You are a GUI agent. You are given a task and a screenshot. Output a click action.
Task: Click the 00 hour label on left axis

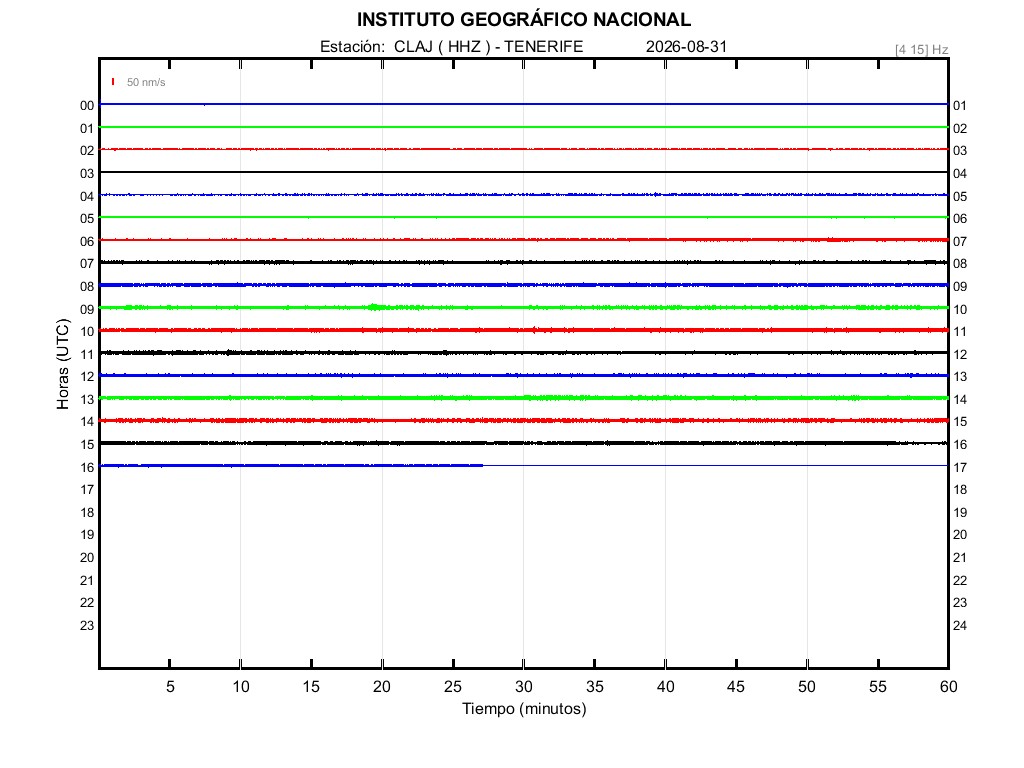(x=87, y=106)
